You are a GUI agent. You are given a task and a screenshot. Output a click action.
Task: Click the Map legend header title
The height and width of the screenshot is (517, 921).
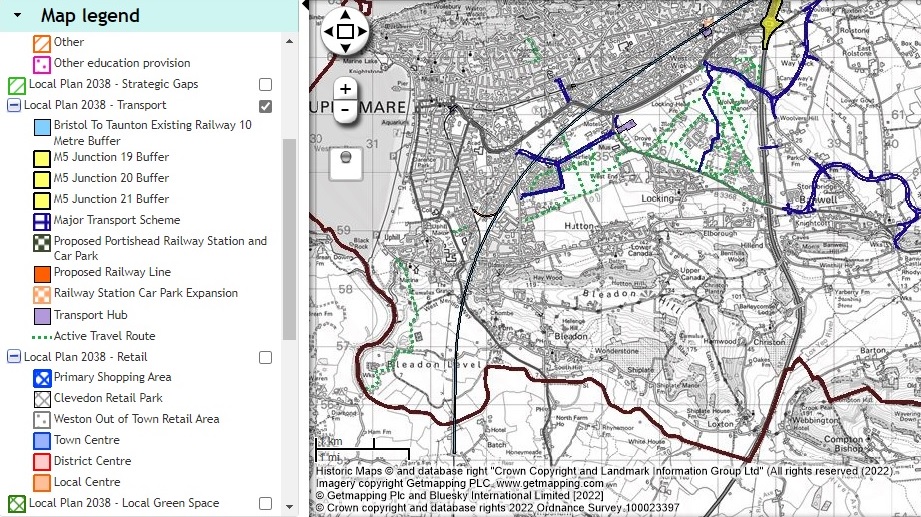pyautogui.click(x=90, y=16)
